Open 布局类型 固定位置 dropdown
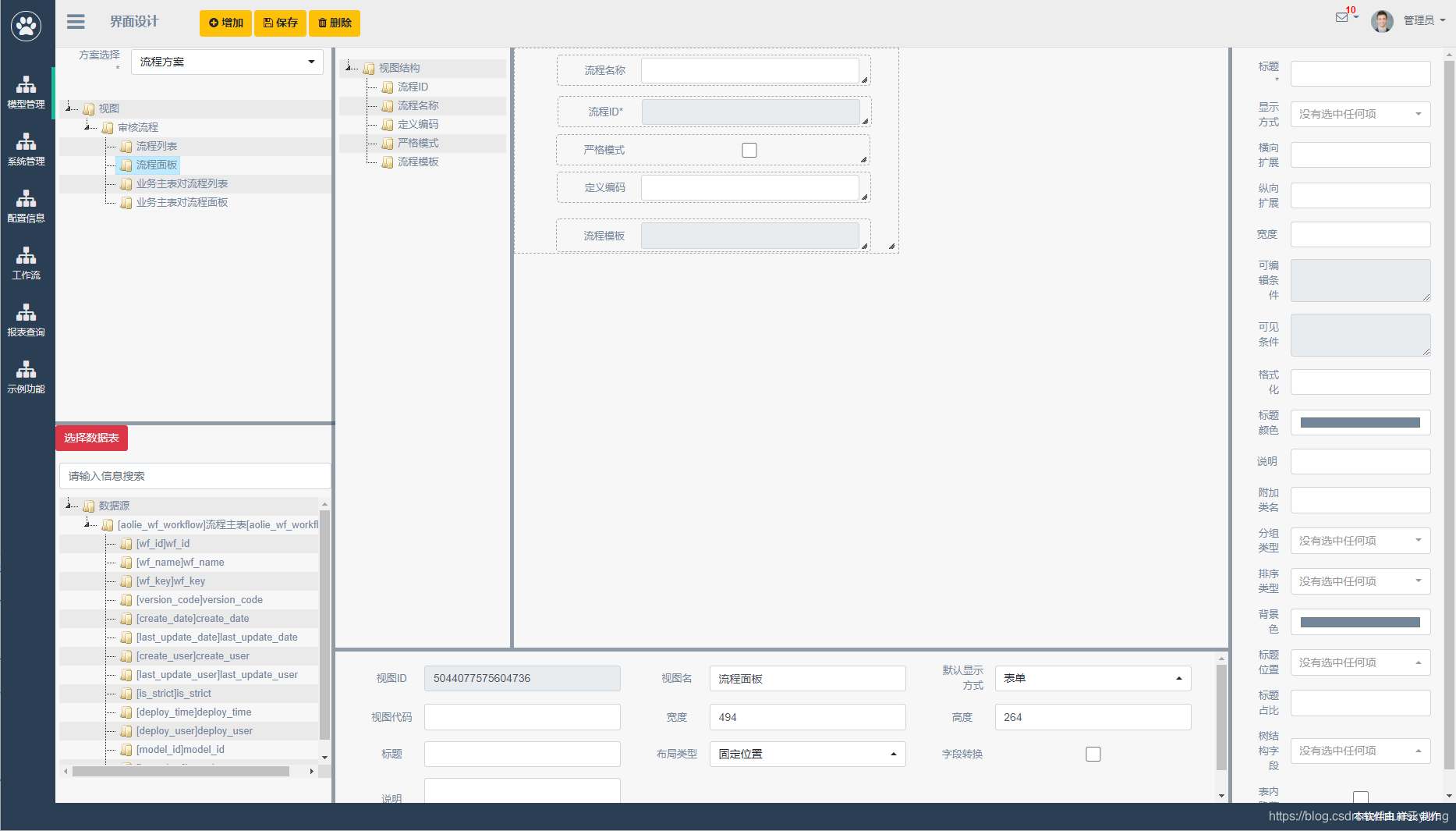 click(x=807, y=754)
